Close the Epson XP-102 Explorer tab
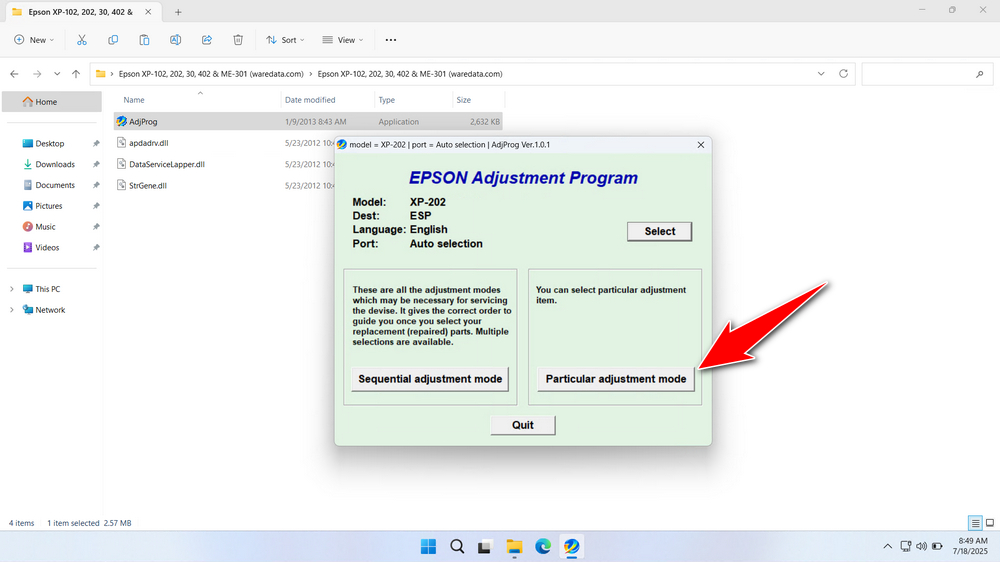Image resolution: width=1000 pixels, height=562 pixels. 148,12
